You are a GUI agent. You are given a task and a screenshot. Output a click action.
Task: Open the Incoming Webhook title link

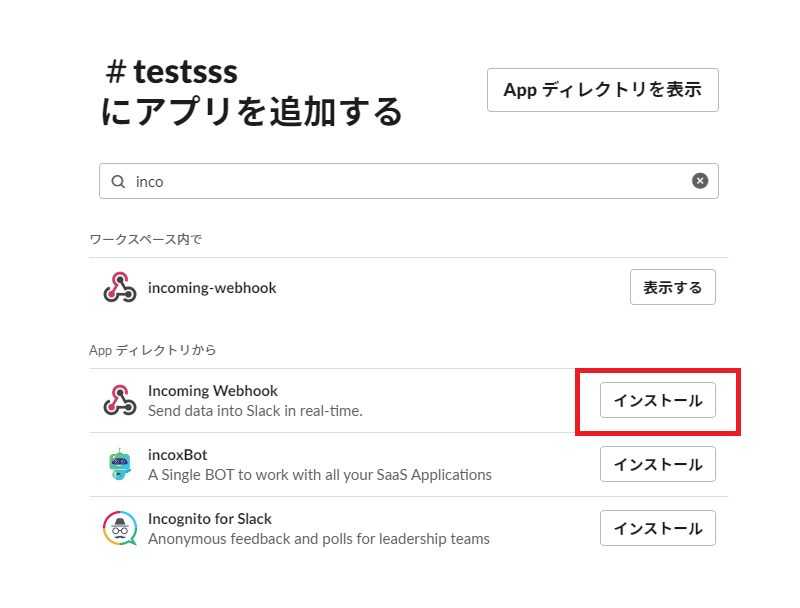click(x=212, y=391)
